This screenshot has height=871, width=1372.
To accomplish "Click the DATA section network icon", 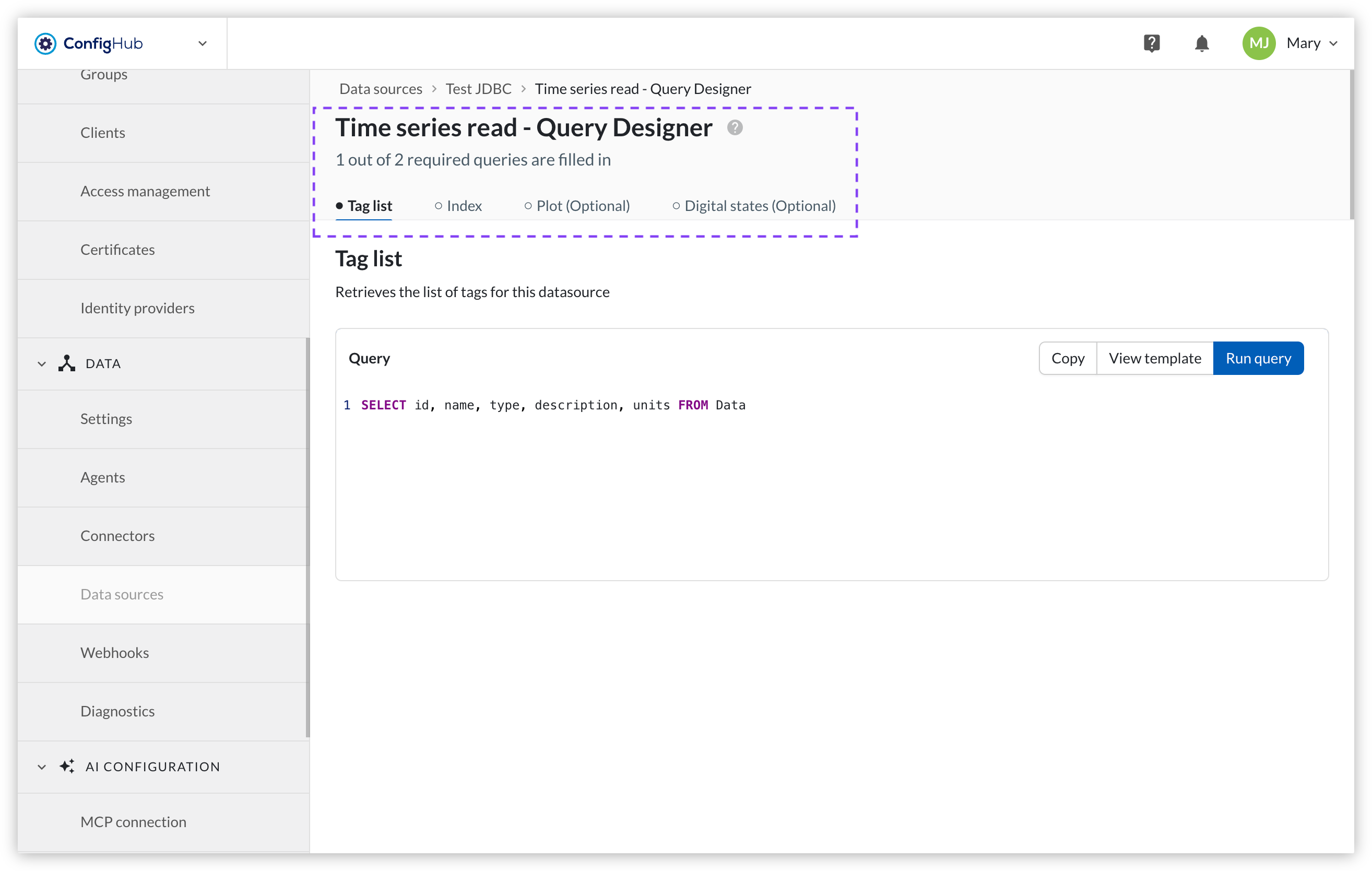I will pos(67,363).
